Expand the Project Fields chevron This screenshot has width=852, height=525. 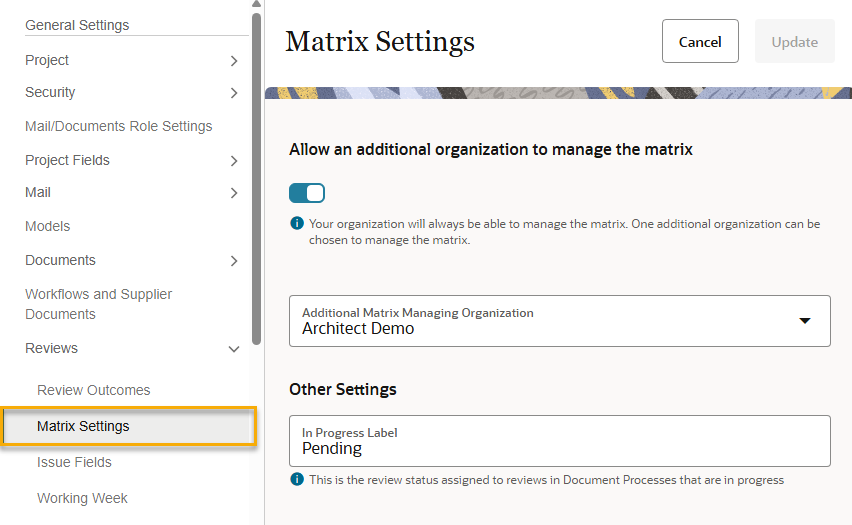[x=234, y=161]
